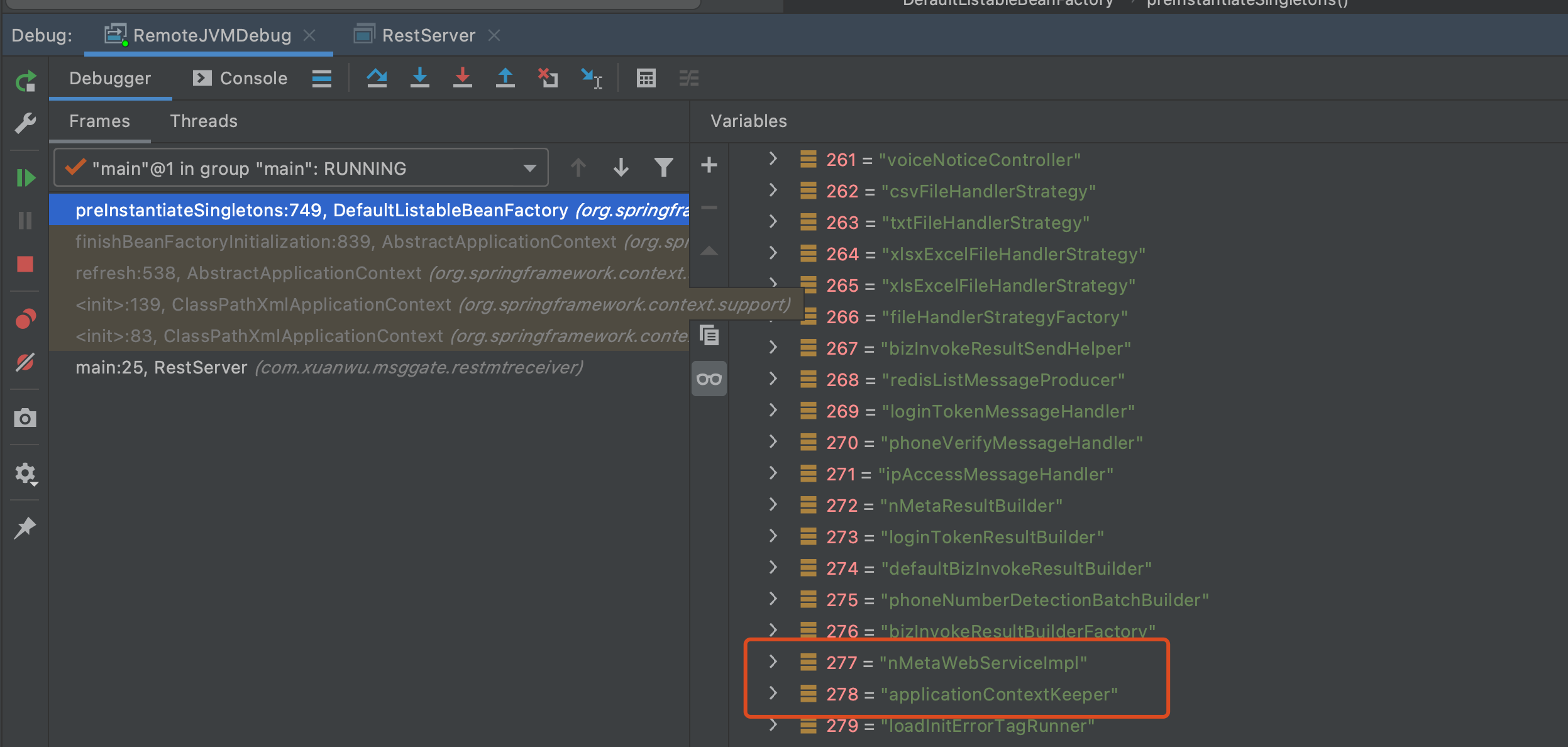1568x747 pixels.
Task: Select the refresh:538 stack frame
Action: click(x=369, y=273)
